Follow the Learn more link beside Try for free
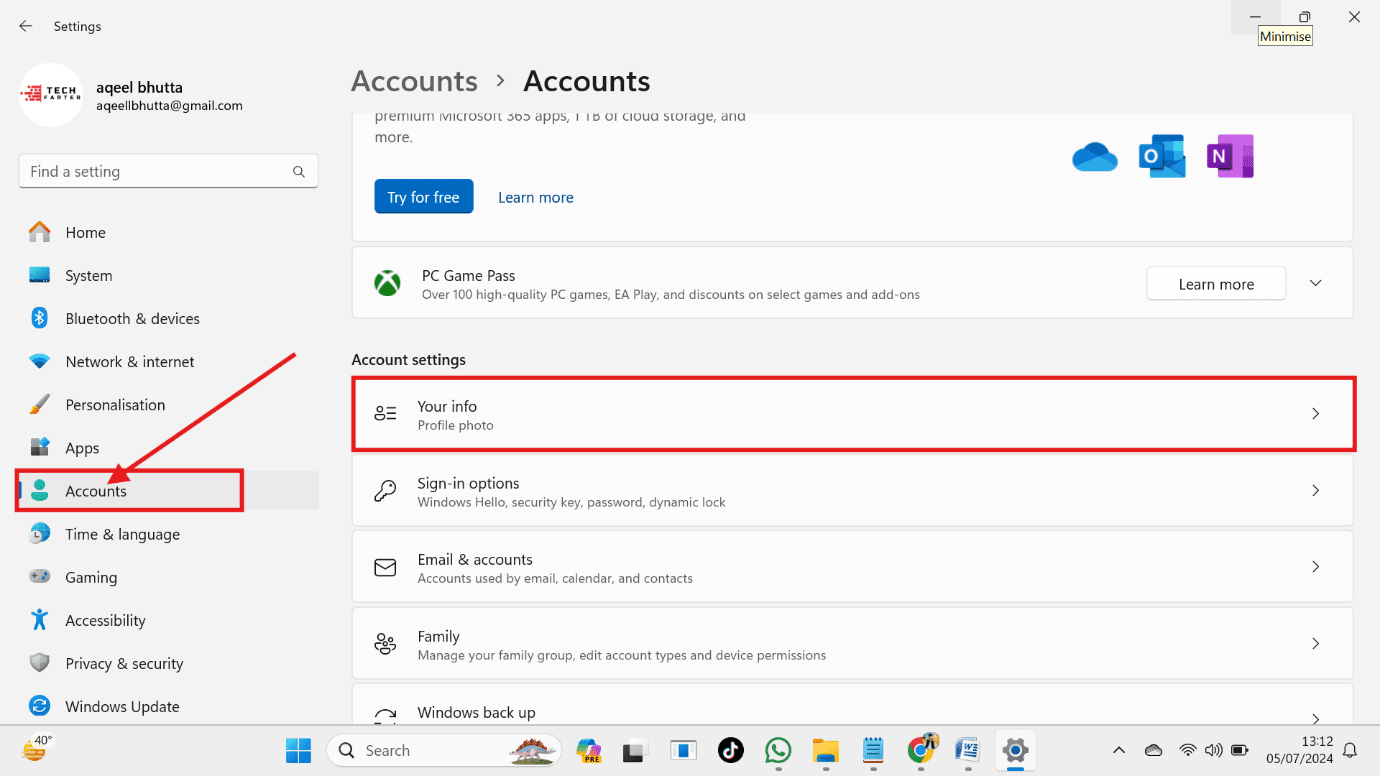Screen dimensions: 1380x776 [x=536, y=198]
